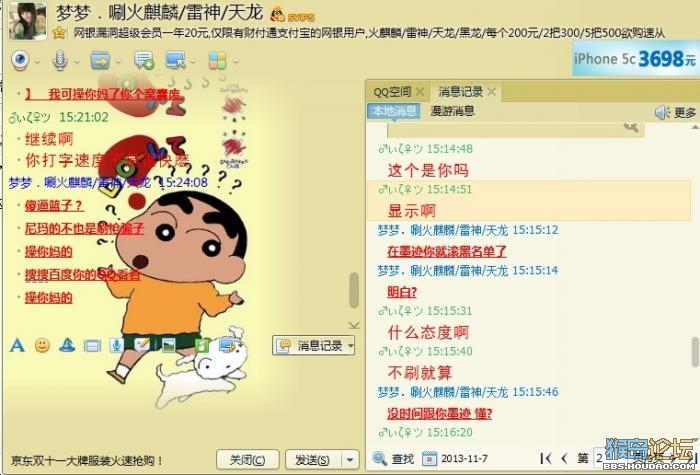Viewport: 700px width, 475px height.
Task: Go to the first page of message history
Action: [546, 458]
